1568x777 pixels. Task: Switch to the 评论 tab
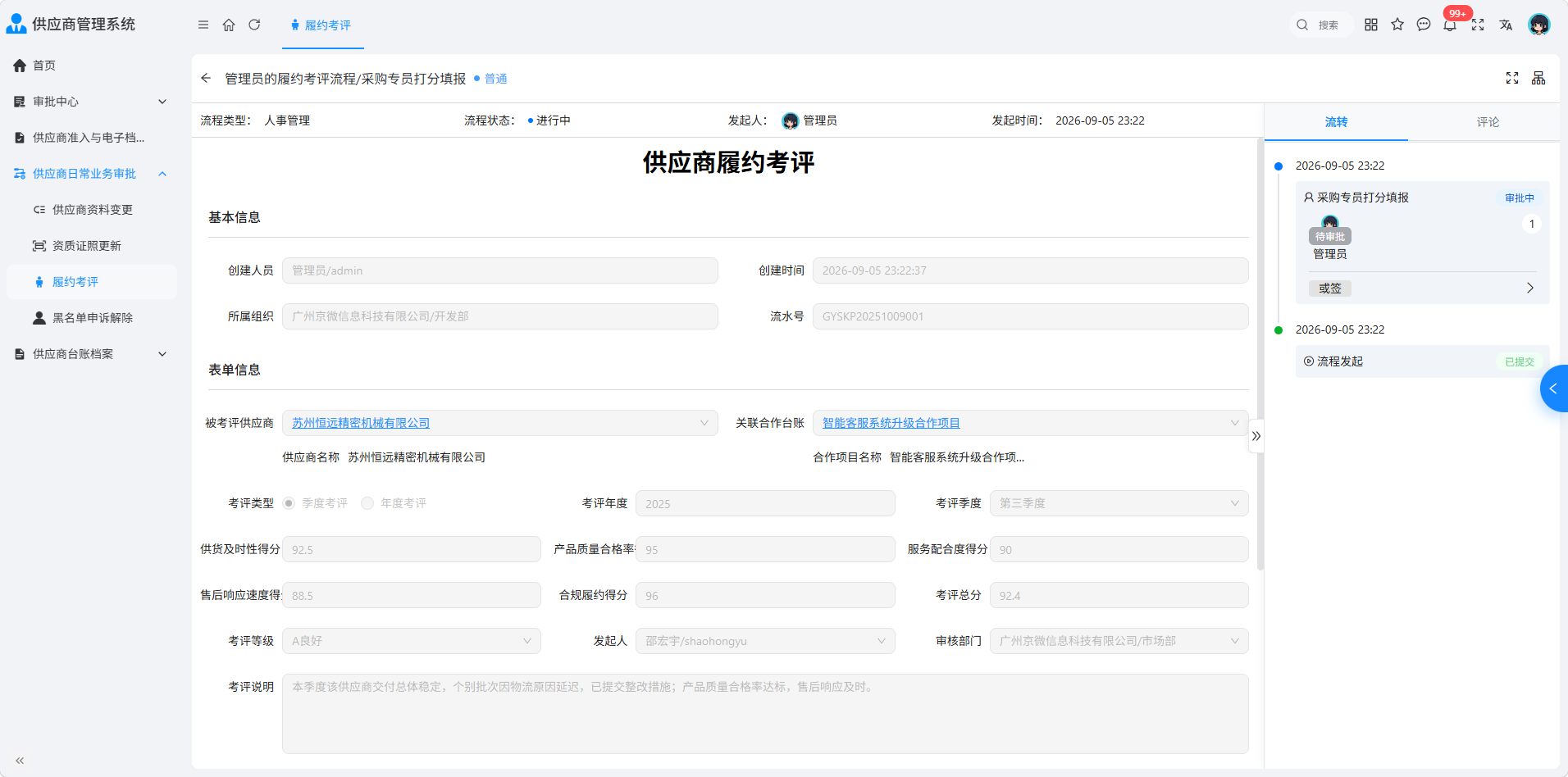click(x=1488, y=122)
